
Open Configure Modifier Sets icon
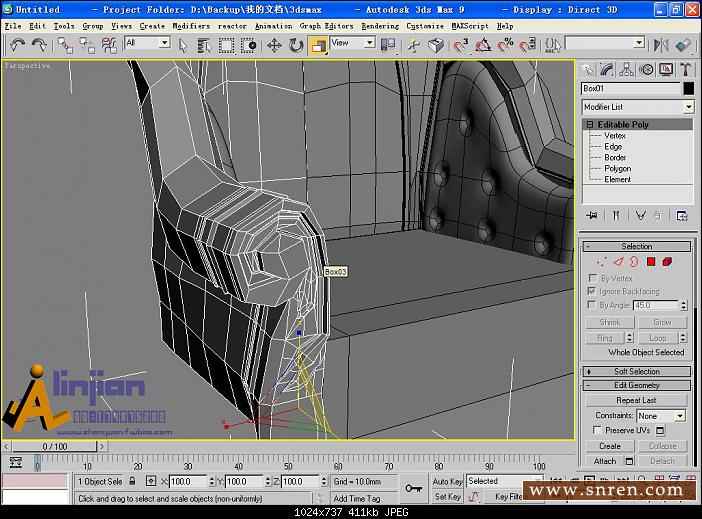point(681,216)
